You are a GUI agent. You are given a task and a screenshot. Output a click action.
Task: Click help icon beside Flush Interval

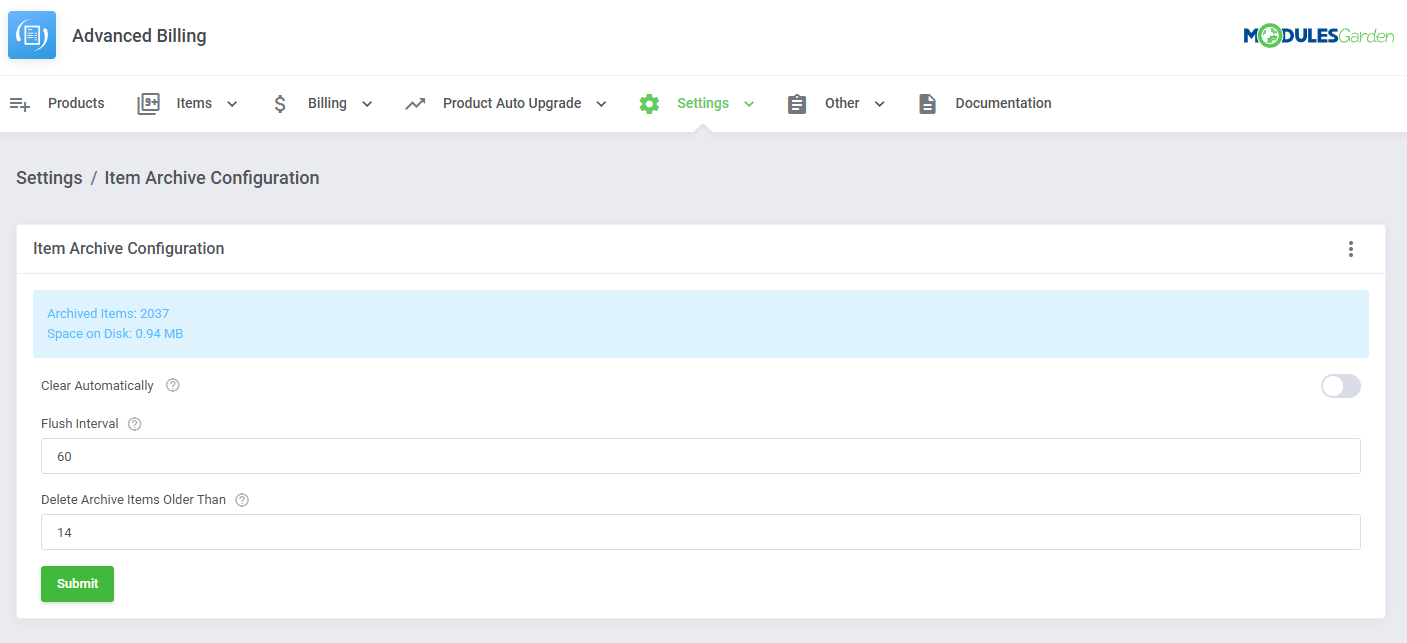(135, 424)
